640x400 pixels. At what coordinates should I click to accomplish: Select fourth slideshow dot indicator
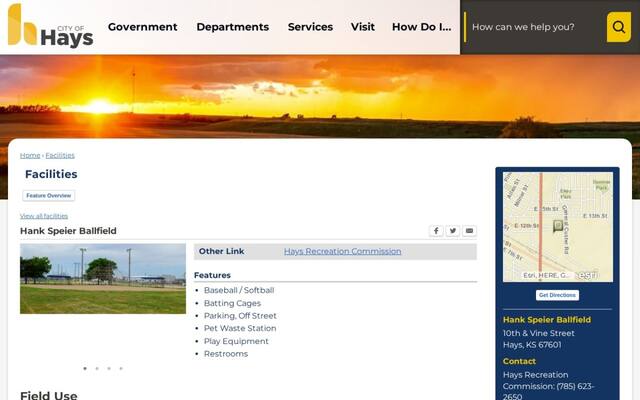click(121, 369)
